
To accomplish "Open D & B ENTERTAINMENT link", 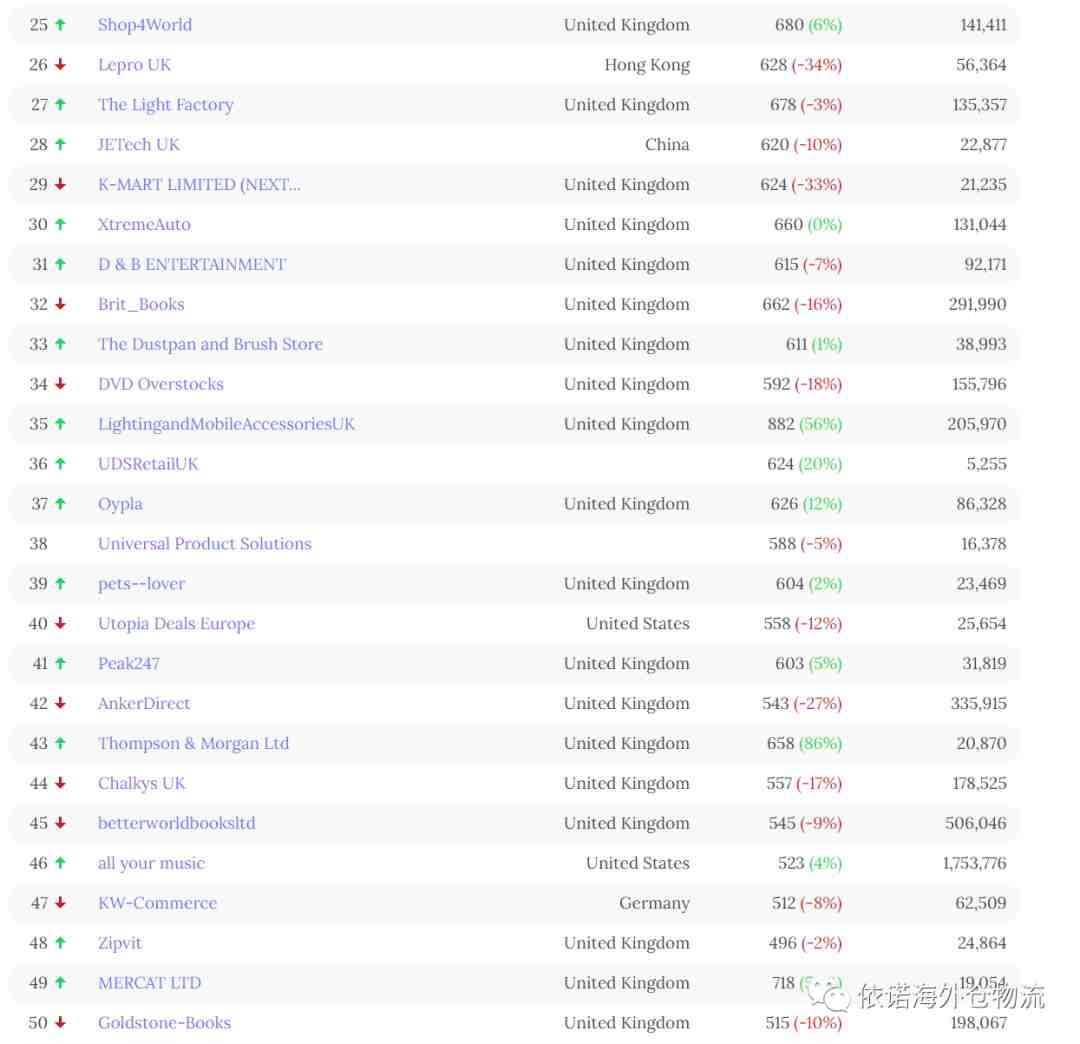I will click(191, 264).
